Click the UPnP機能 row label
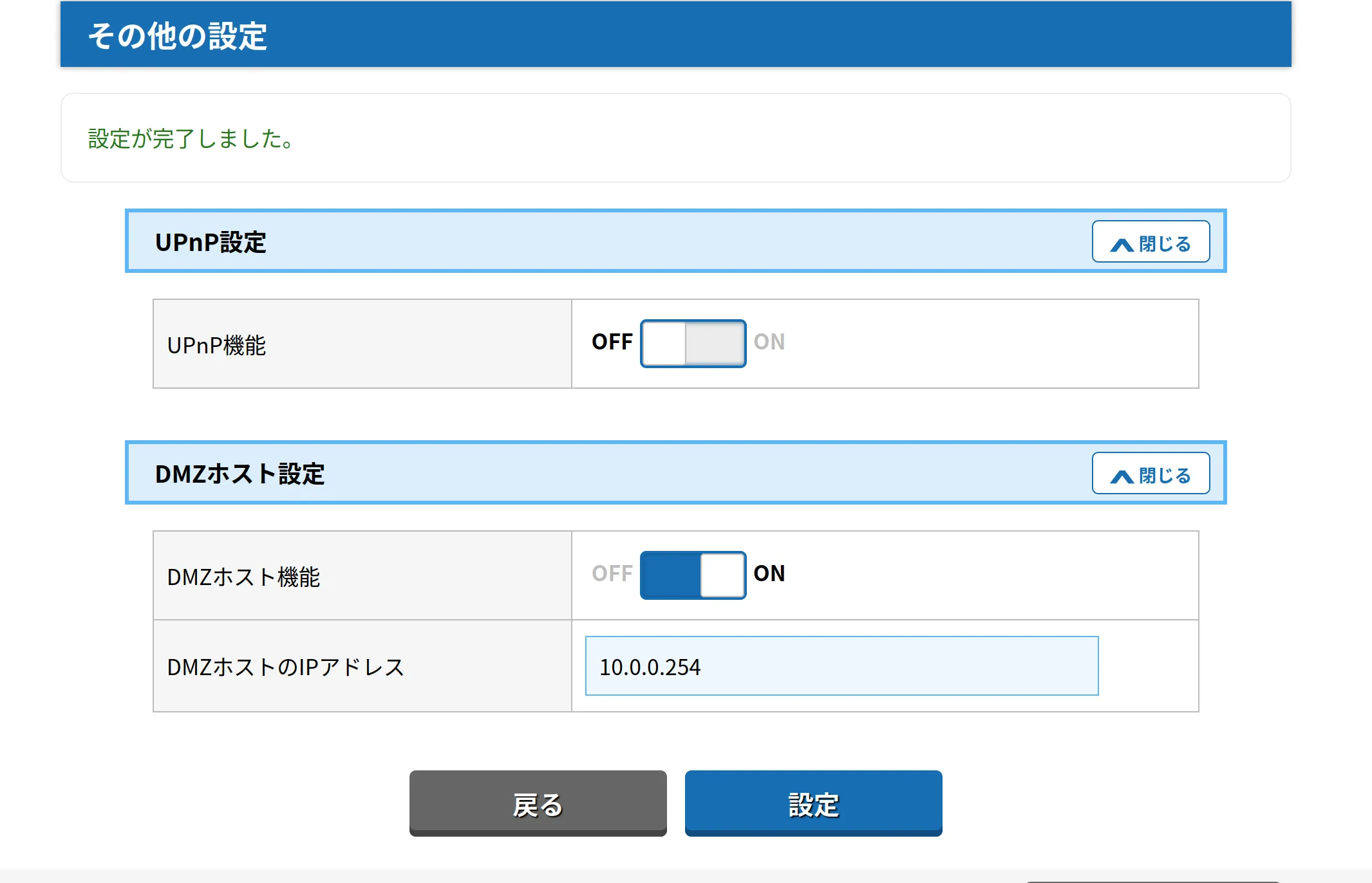1372x883 pixels. coord(216,346)
